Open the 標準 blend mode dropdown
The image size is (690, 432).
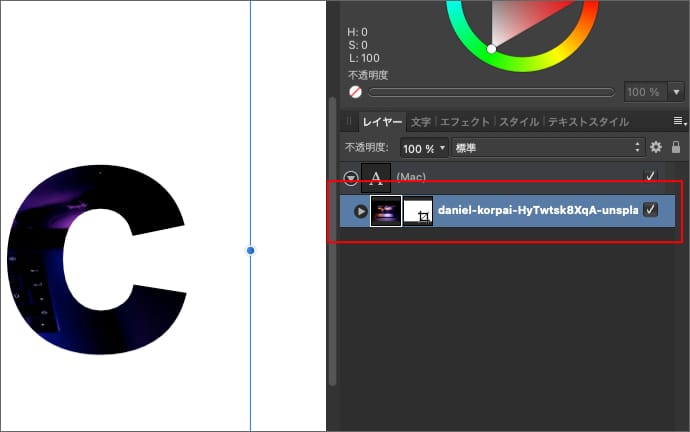pyautogui.click(x=547, y=147)
